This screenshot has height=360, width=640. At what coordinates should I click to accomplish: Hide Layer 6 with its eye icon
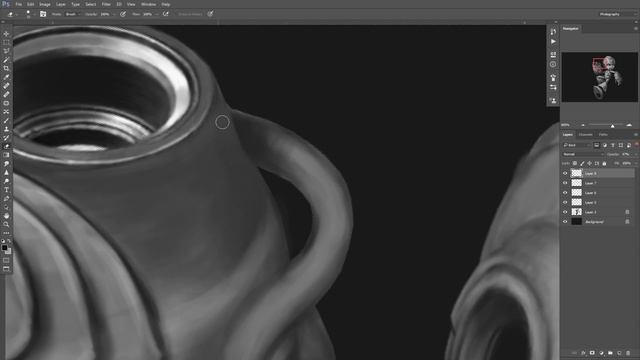565,193
